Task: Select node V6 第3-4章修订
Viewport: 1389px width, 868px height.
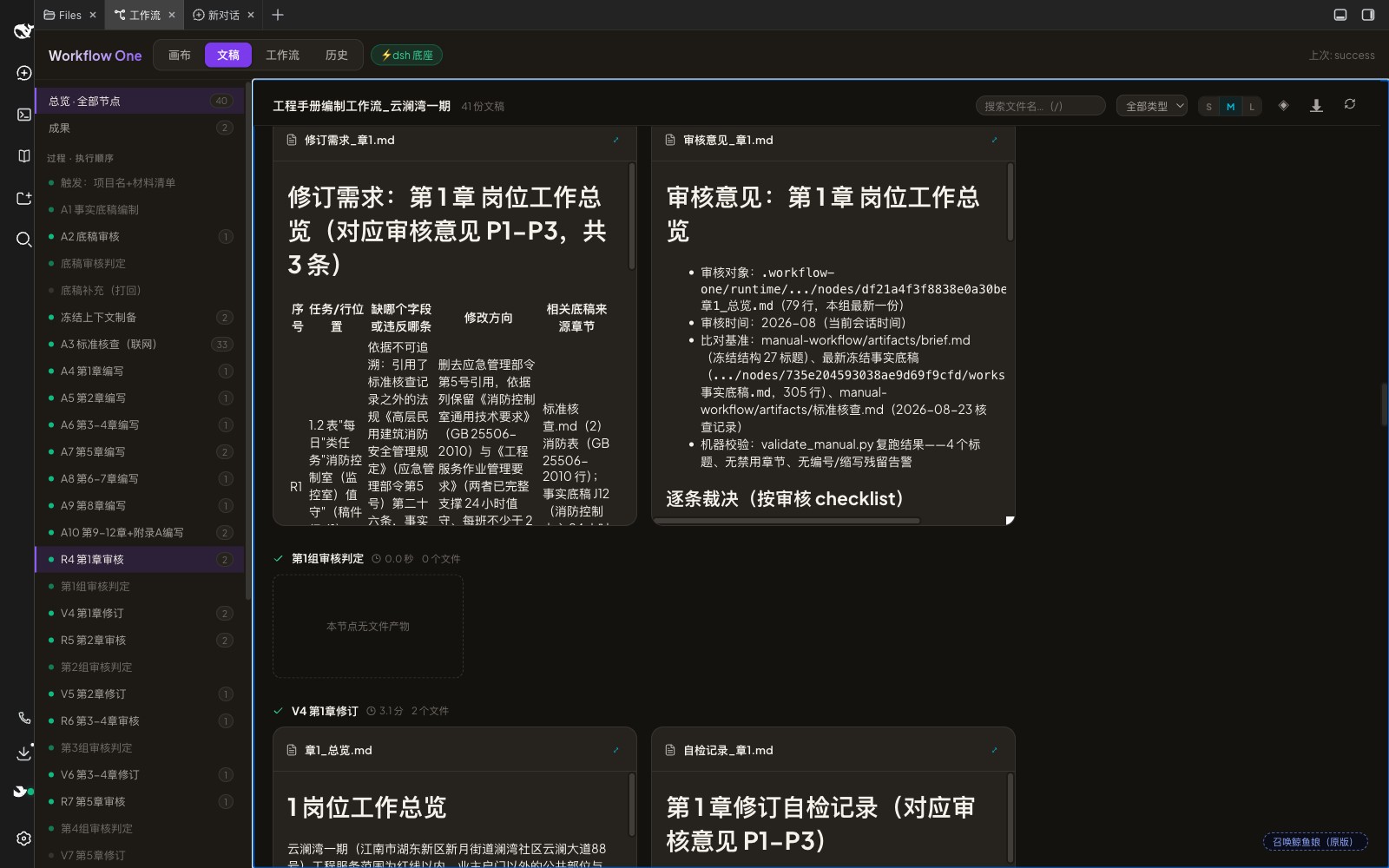Action: point(140,774)
